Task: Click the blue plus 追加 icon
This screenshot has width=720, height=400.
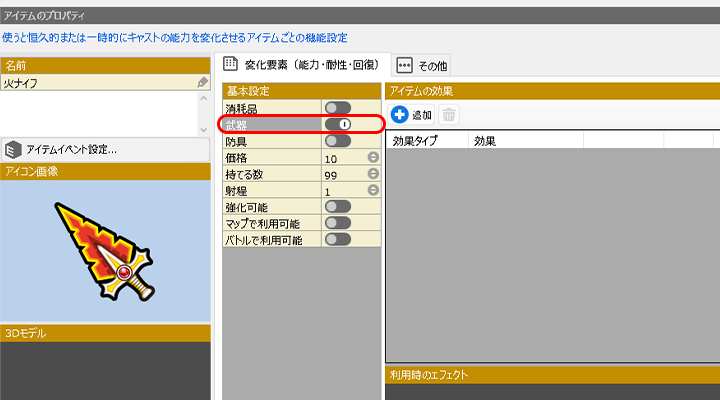Action: point(399,115)
